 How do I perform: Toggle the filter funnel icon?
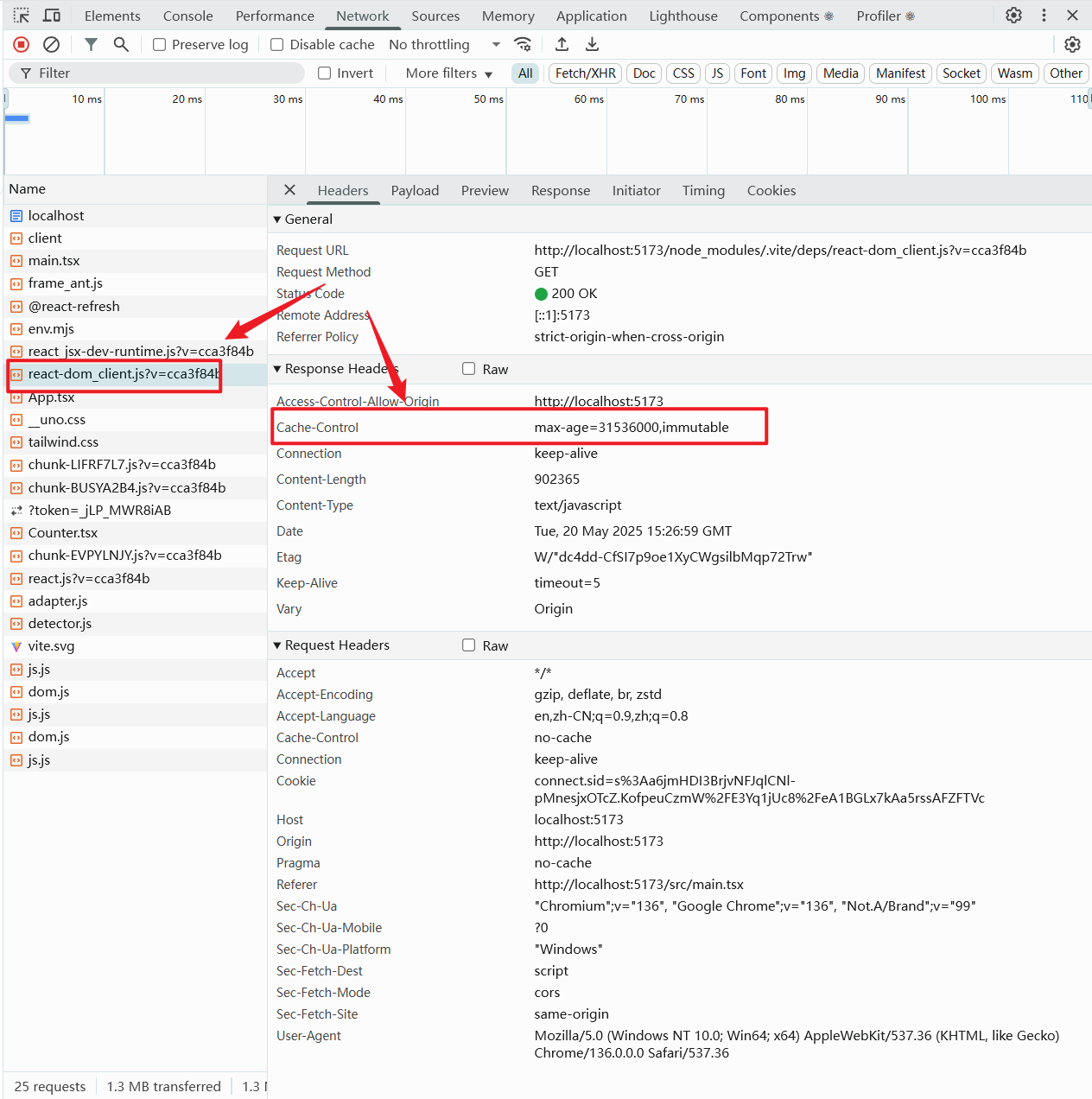(x=91, y=44)
